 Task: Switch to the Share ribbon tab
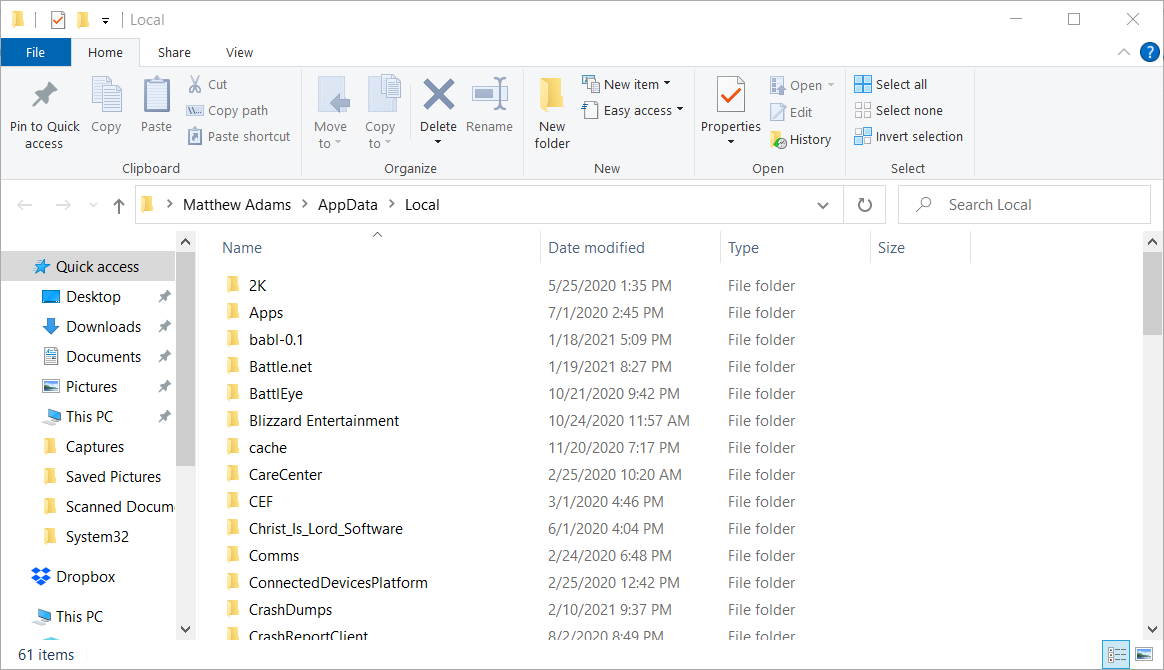click(174, 53)
